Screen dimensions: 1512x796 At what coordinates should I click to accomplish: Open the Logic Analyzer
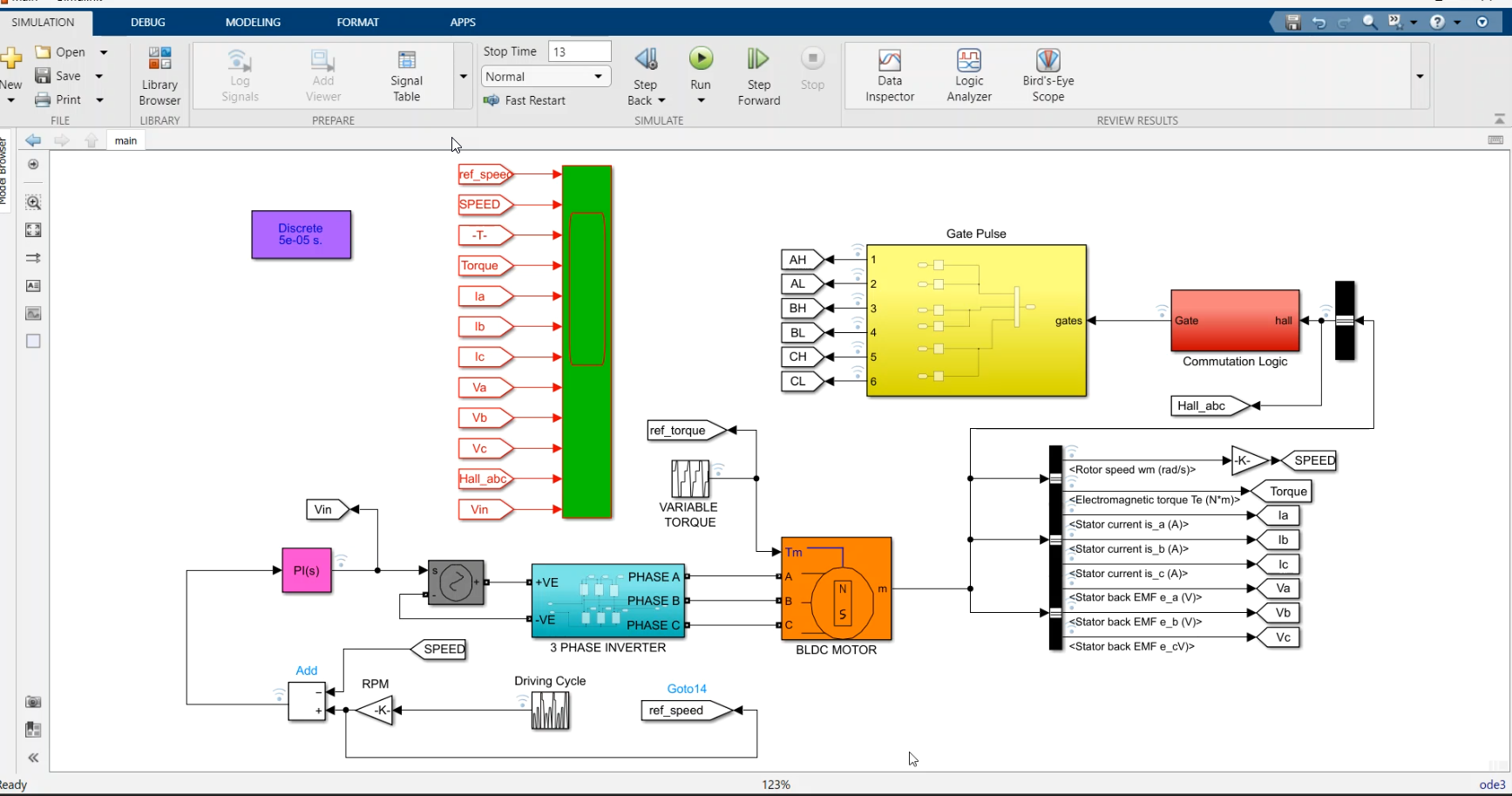click(969, 77)
